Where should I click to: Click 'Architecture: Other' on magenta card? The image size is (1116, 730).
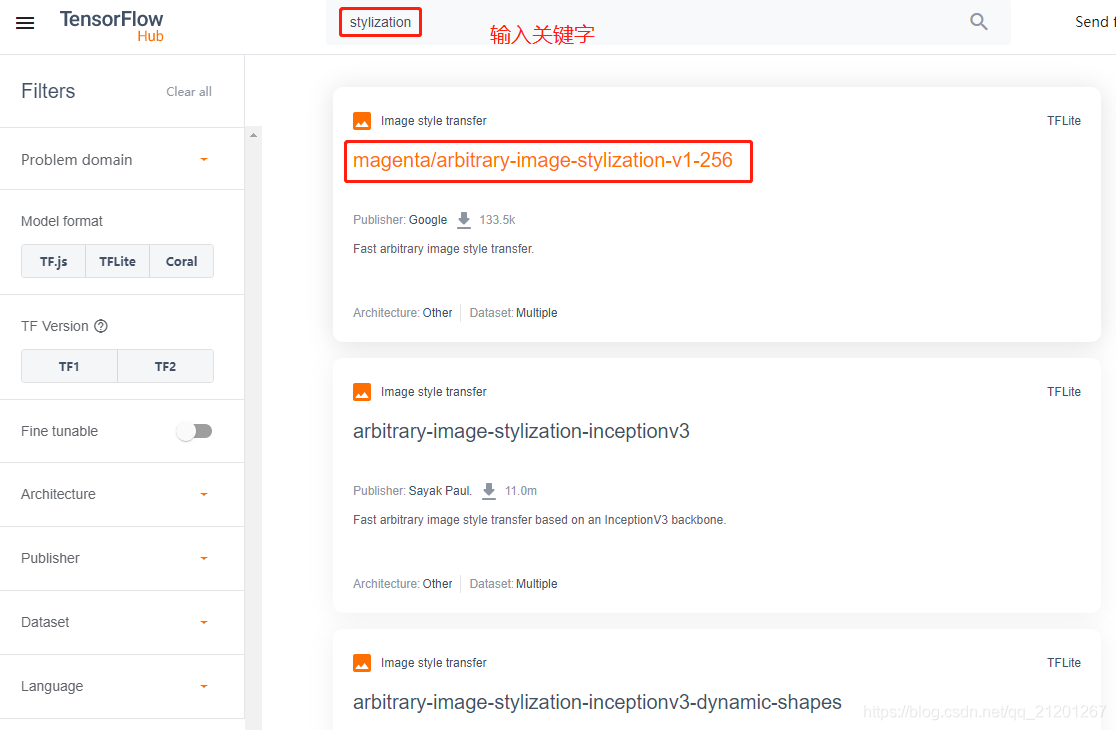point(403,313)
